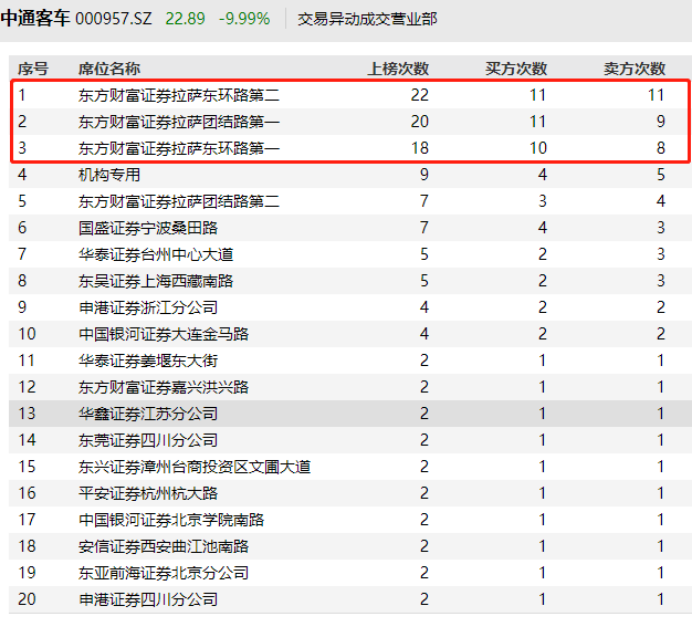Select row 中国银河证券北京学院南路
The image size is (693, 627).
[350, 520]
